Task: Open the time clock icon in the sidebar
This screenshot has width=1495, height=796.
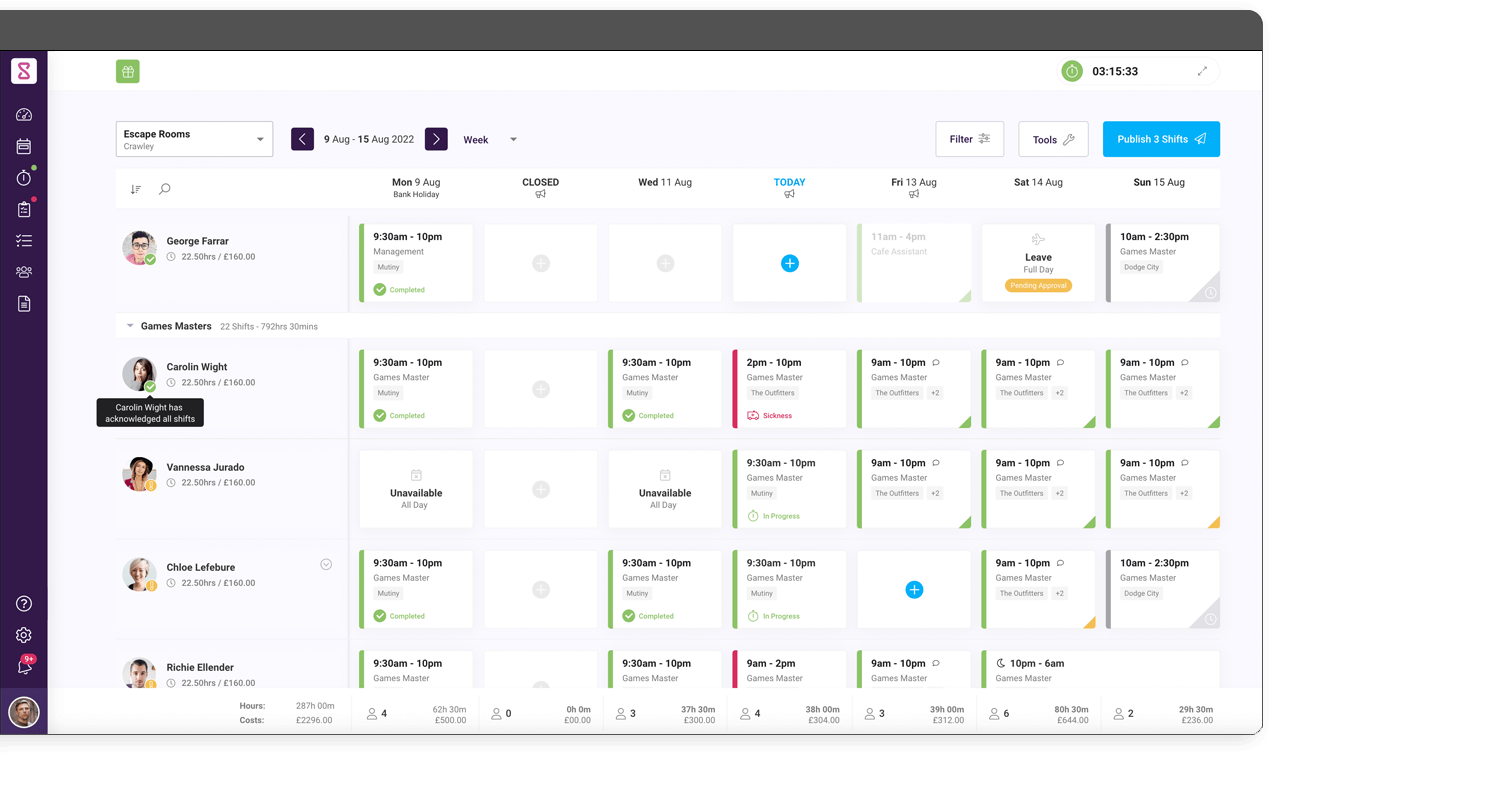Action: [x=24, y=177]
